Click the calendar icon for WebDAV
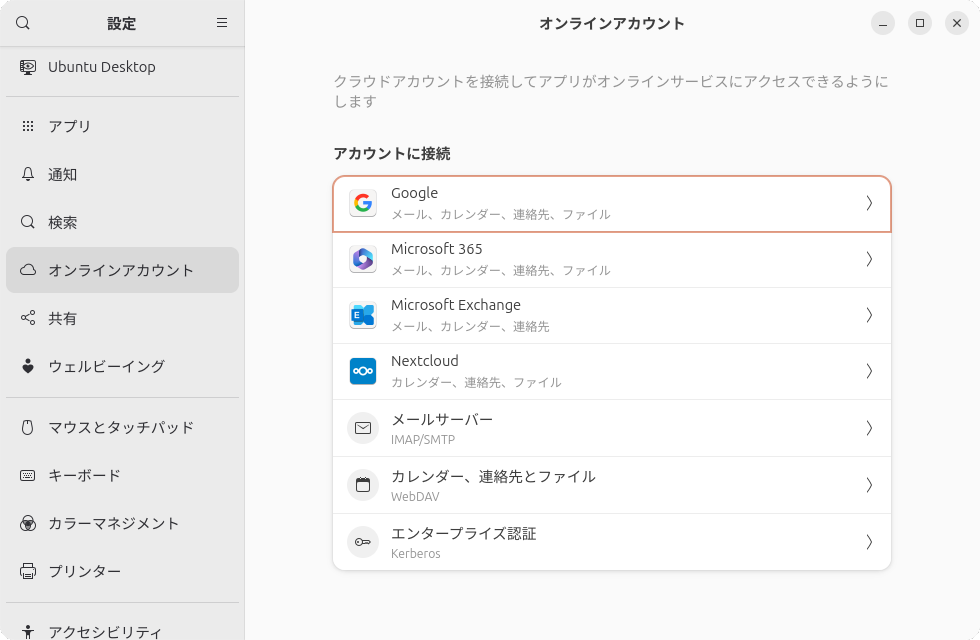The image size is (980, 640). [363, 485]
